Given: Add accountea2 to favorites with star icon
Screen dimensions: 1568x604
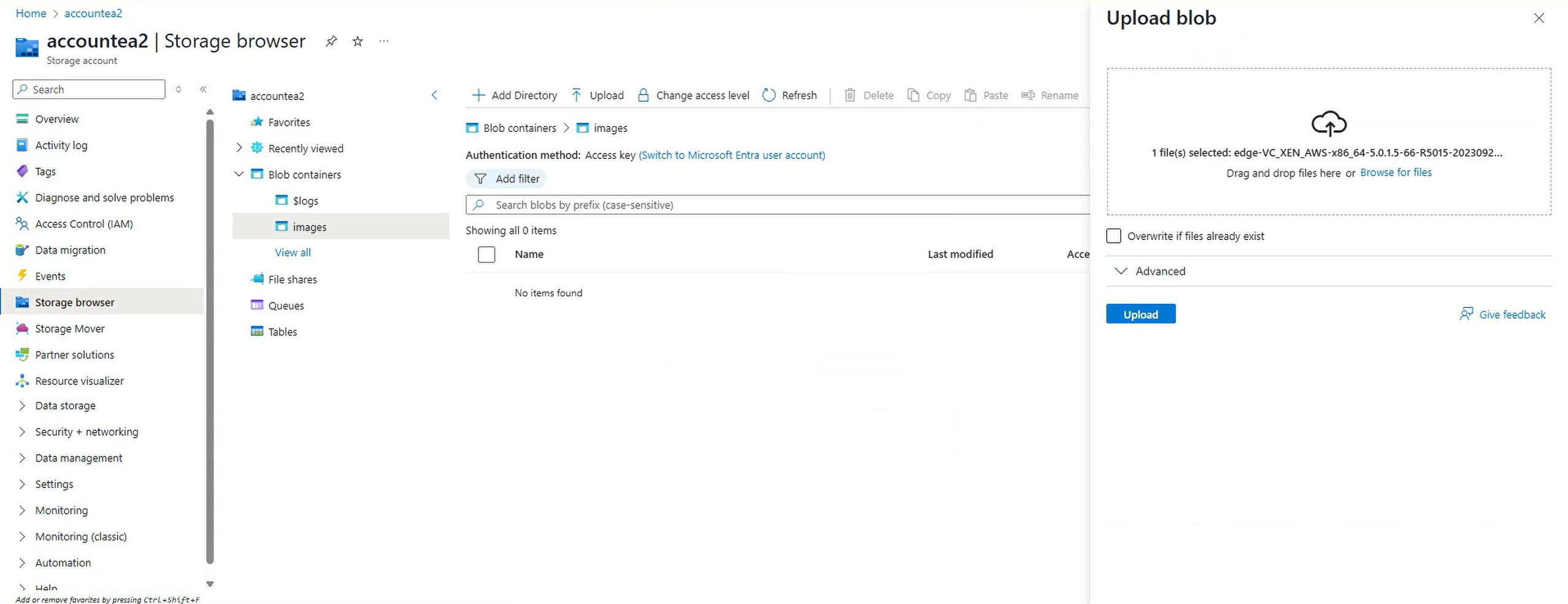Looking at the screenshot, I should click(x=358, y=41).
